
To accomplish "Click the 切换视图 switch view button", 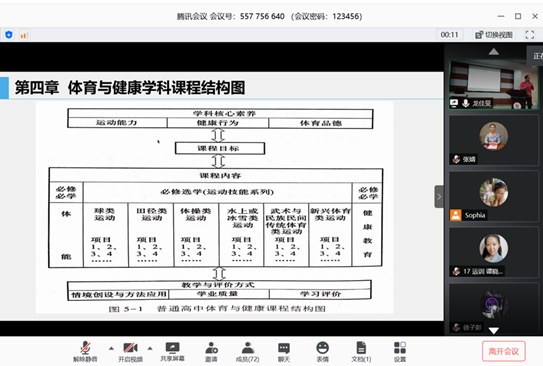I will (494, 35).
